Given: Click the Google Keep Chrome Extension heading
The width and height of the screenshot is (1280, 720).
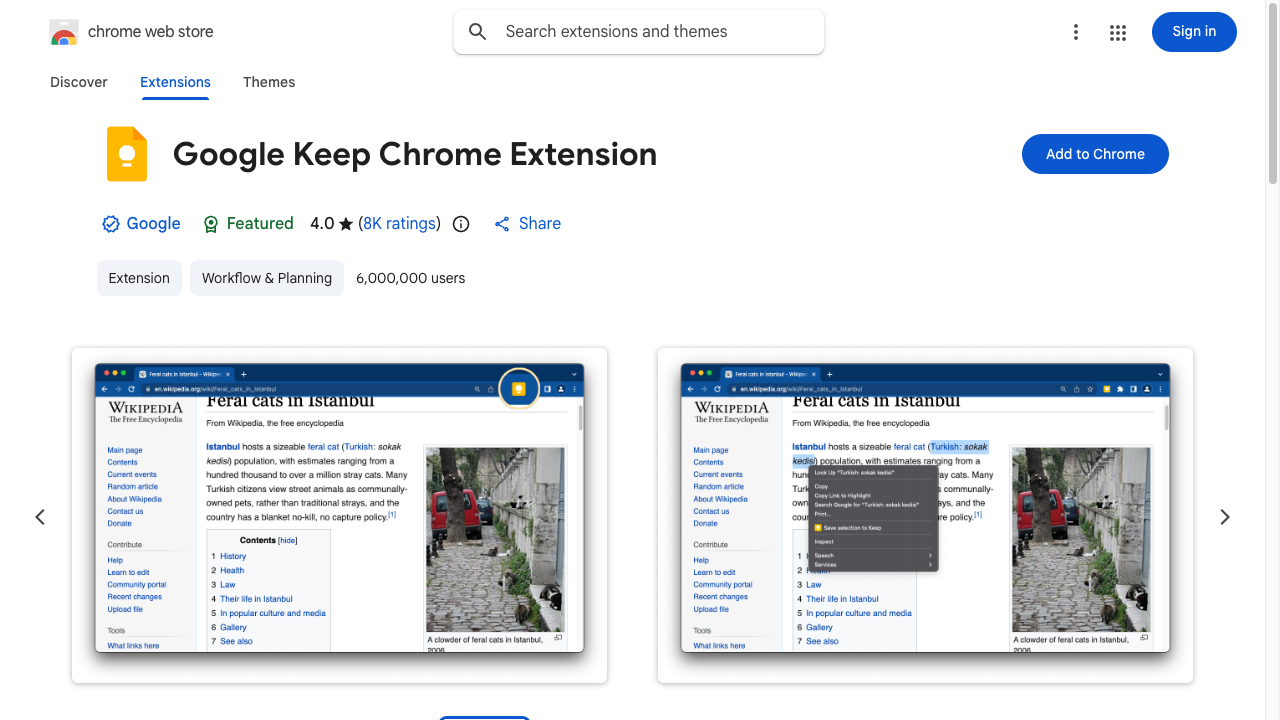Looking at the screenshot, I should tap(415, 154).
